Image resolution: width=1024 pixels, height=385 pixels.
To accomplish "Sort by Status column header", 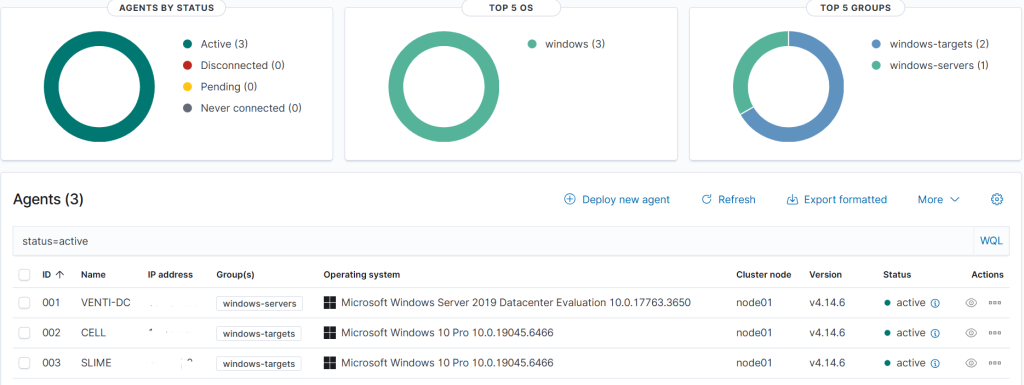I will pyautogui.click(x=897, y=275).
